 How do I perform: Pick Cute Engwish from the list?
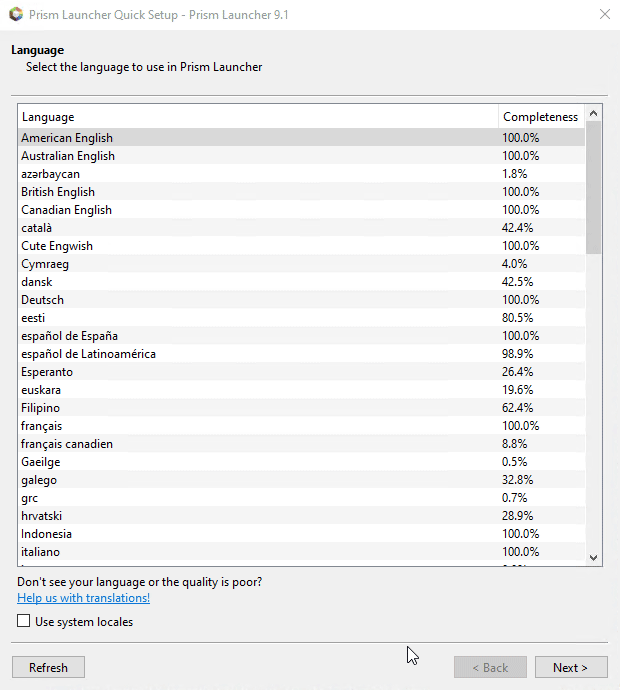pyautogui.click(x=57, y=246)
